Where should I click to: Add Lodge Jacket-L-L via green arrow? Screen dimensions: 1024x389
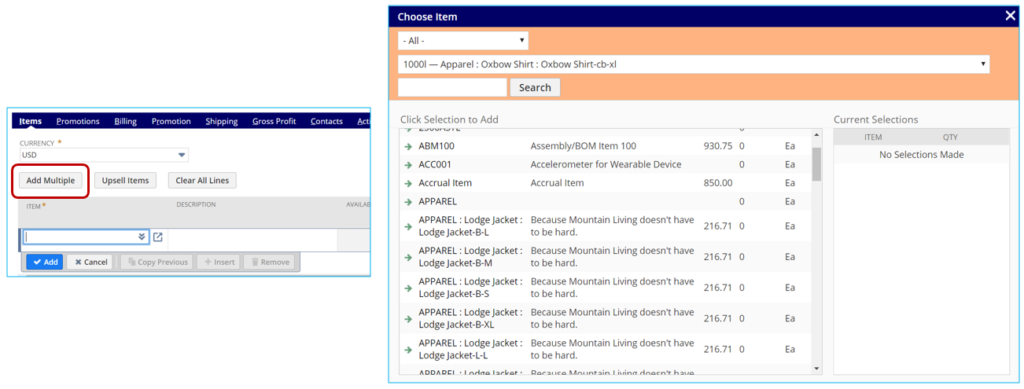pos(408,350)
